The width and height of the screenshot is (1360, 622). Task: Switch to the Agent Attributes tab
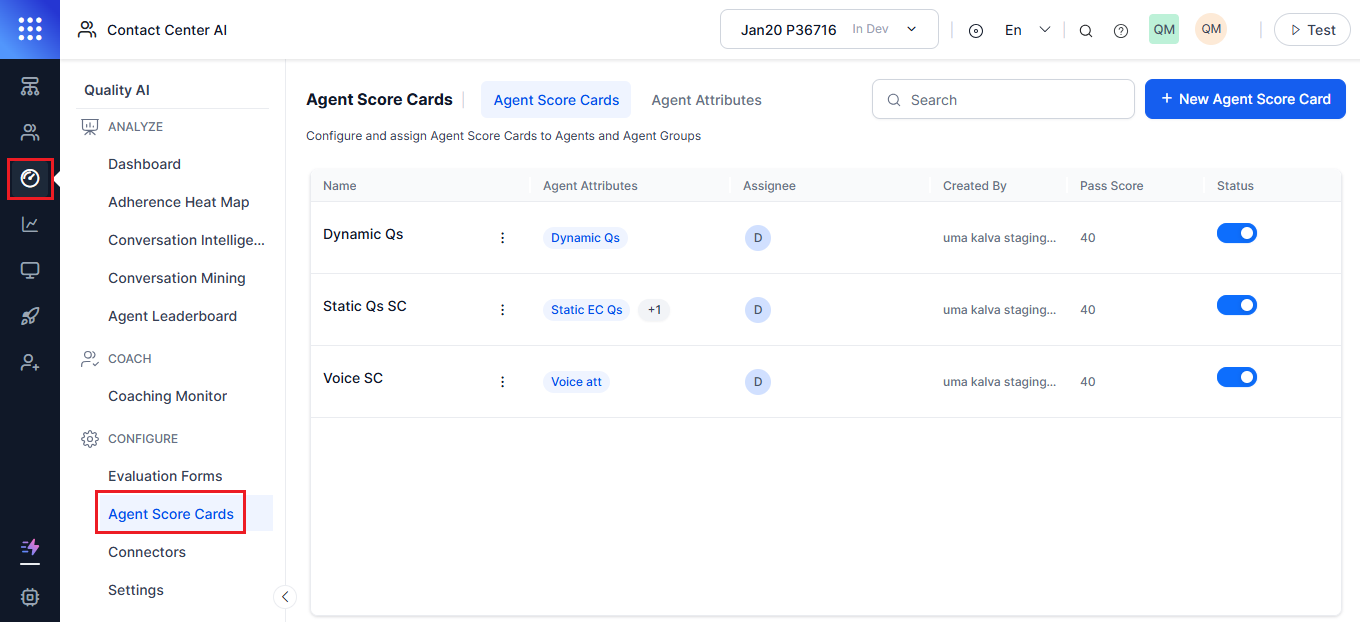pyautogui.click(x=706, y=100)
